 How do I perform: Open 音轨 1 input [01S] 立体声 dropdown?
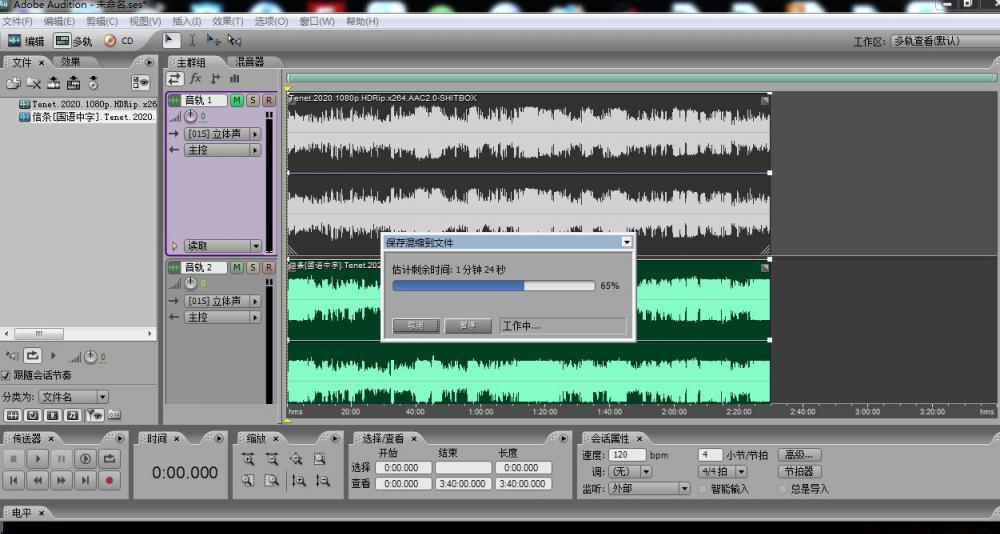click(x=223, y=134)
